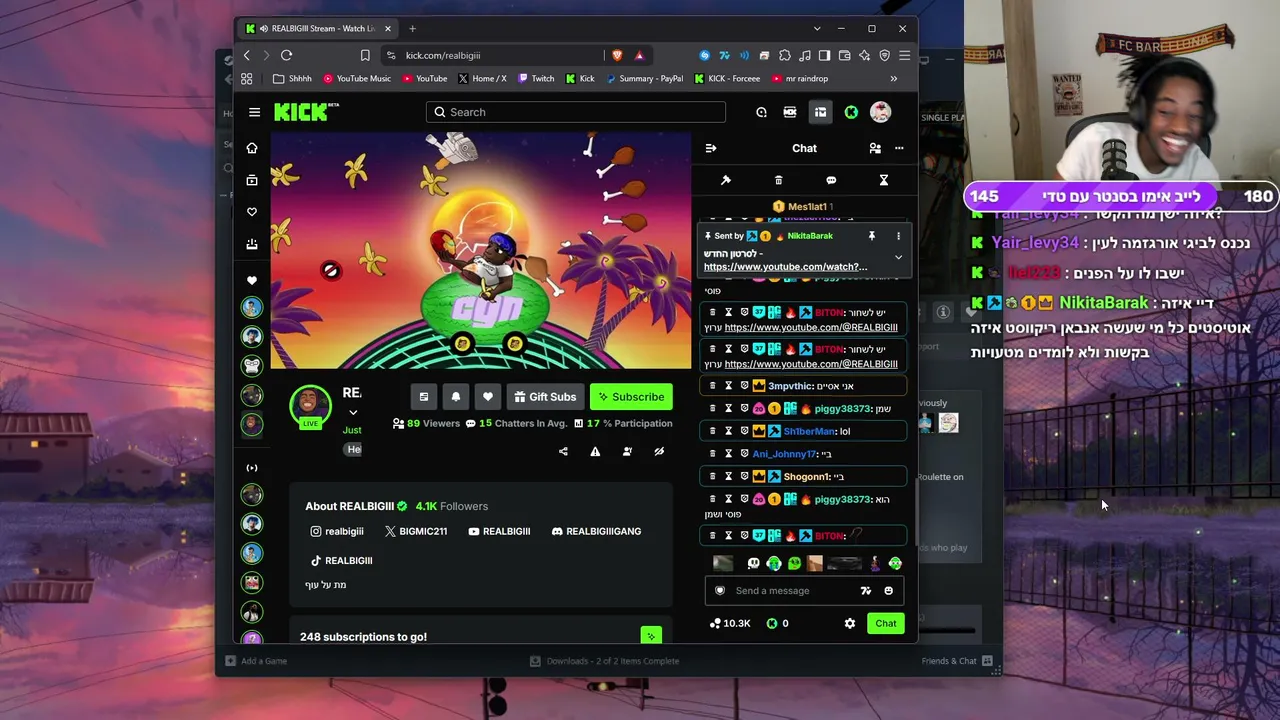This screenshot has height=720, width=1280.
Task: Click the 10.3K channel points balance
Action: tap(730, 624)
